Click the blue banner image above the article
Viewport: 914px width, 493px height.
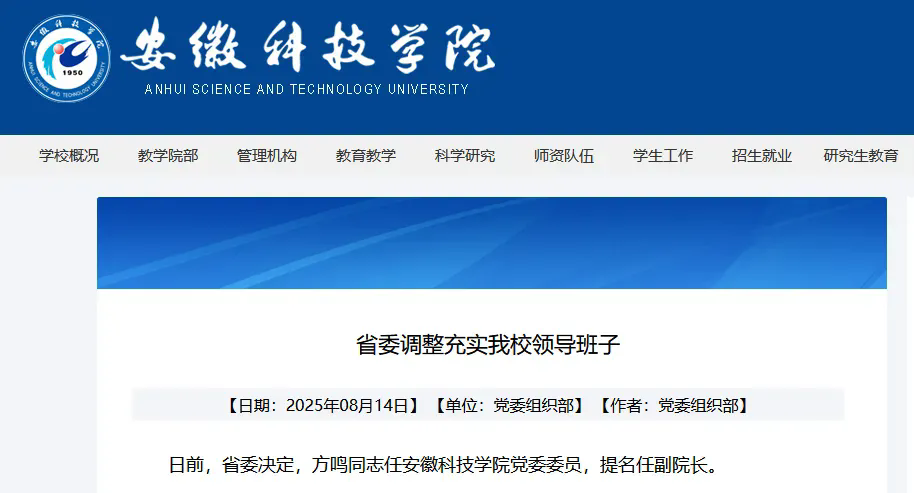(491, 243)
